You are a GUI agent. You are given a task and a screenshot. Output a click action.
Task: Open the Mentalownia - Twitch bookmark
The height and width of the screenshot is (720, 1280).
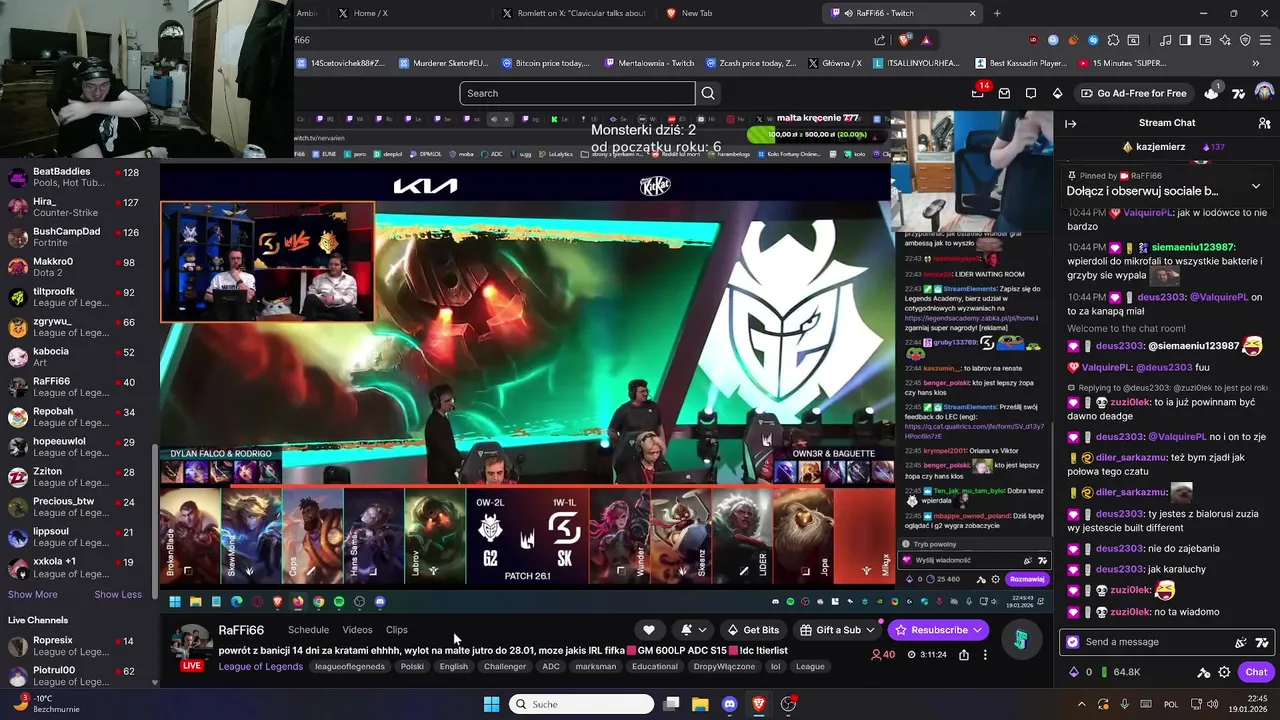pos(649,63)
